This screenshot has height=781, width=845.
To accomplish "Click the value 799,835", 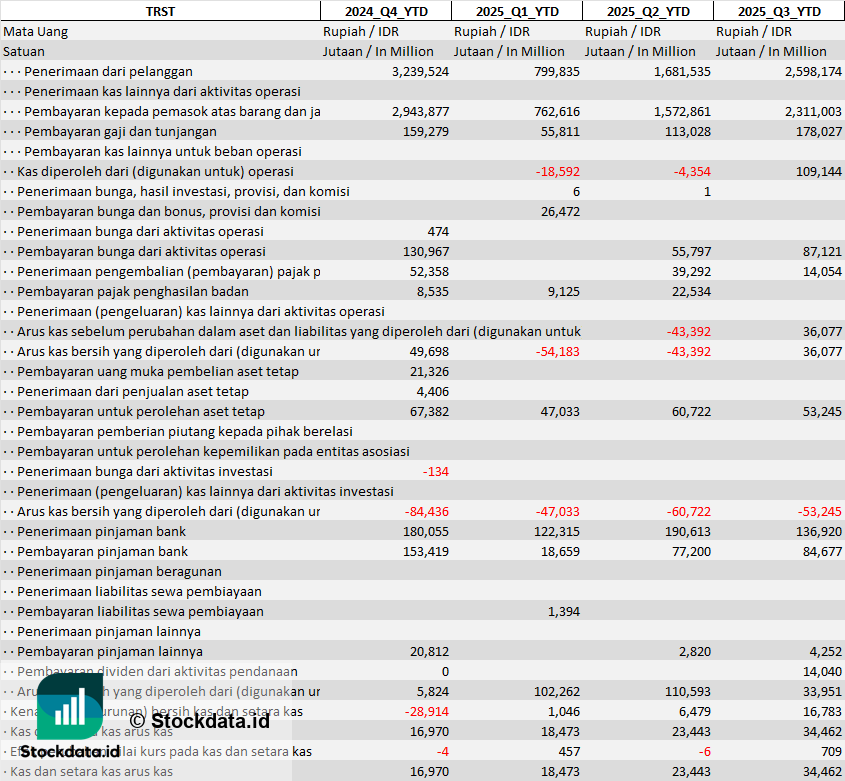I will (x=557, y=72).
